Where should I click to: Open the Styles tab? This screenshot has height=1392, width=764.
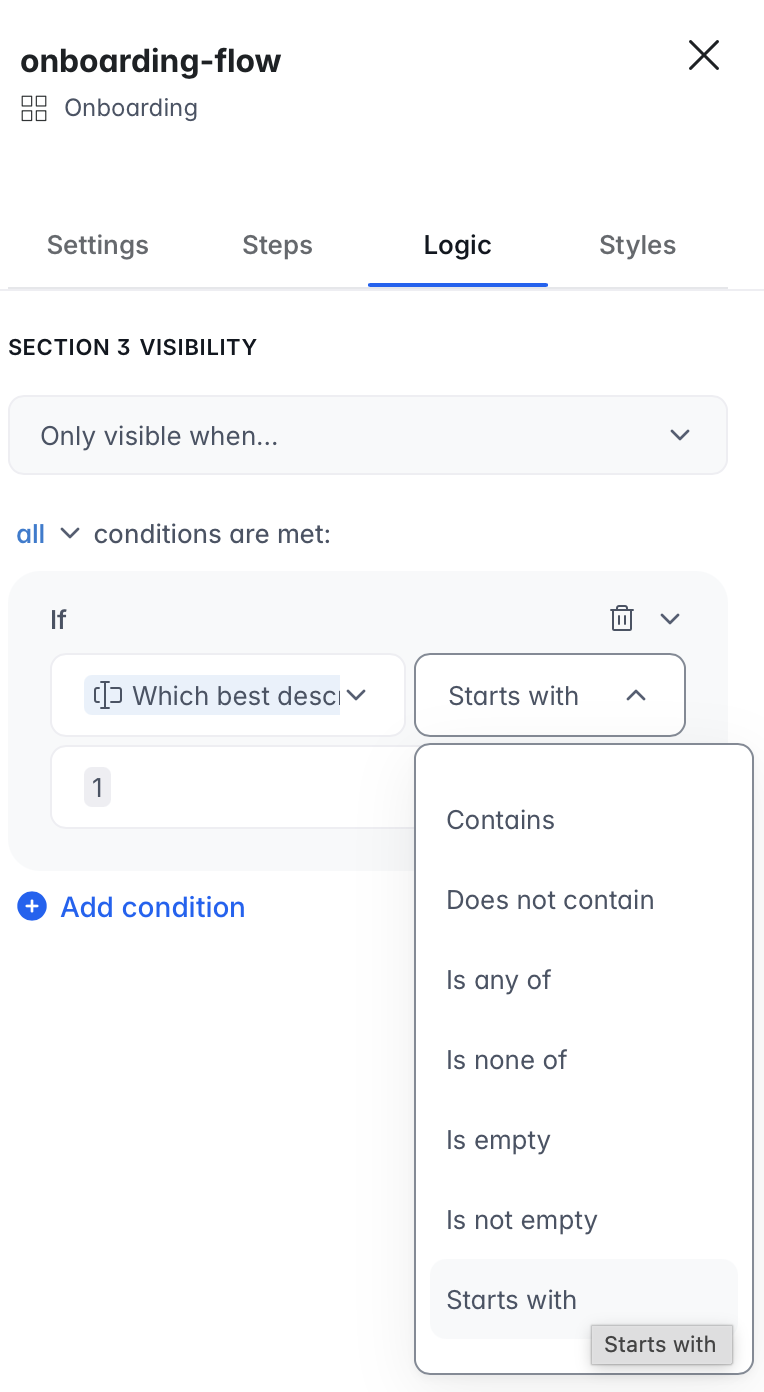(637, 245)
